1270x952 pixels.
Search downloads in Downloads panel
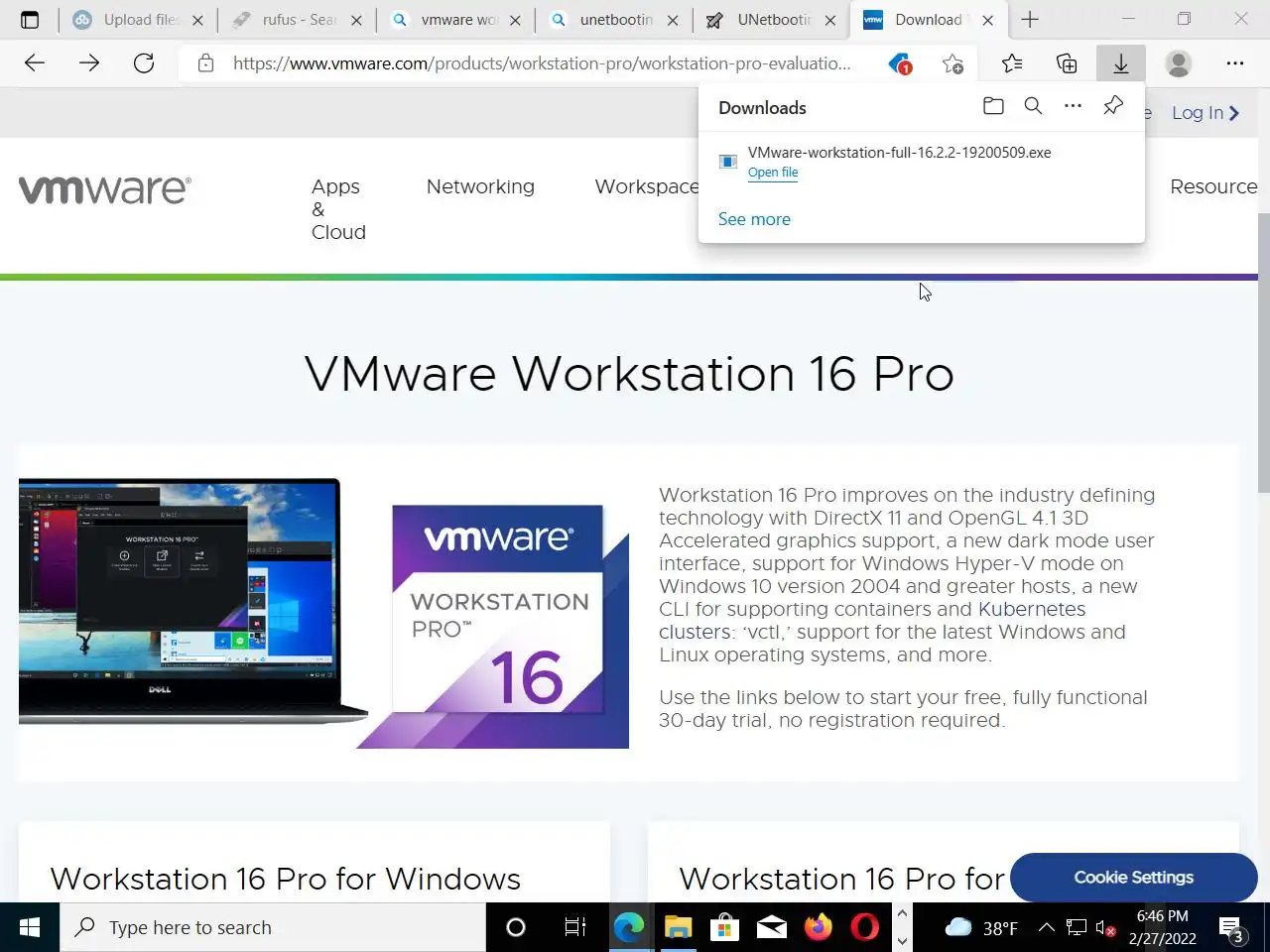tap(1033, 106)
